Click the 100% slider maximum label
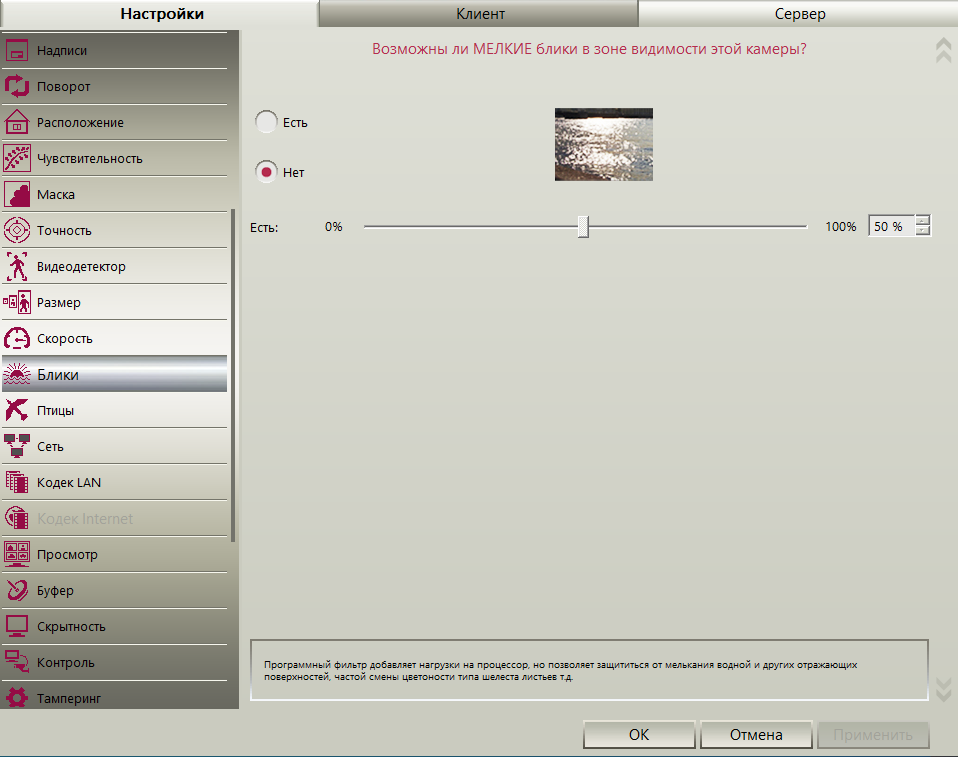 [841, 227]
